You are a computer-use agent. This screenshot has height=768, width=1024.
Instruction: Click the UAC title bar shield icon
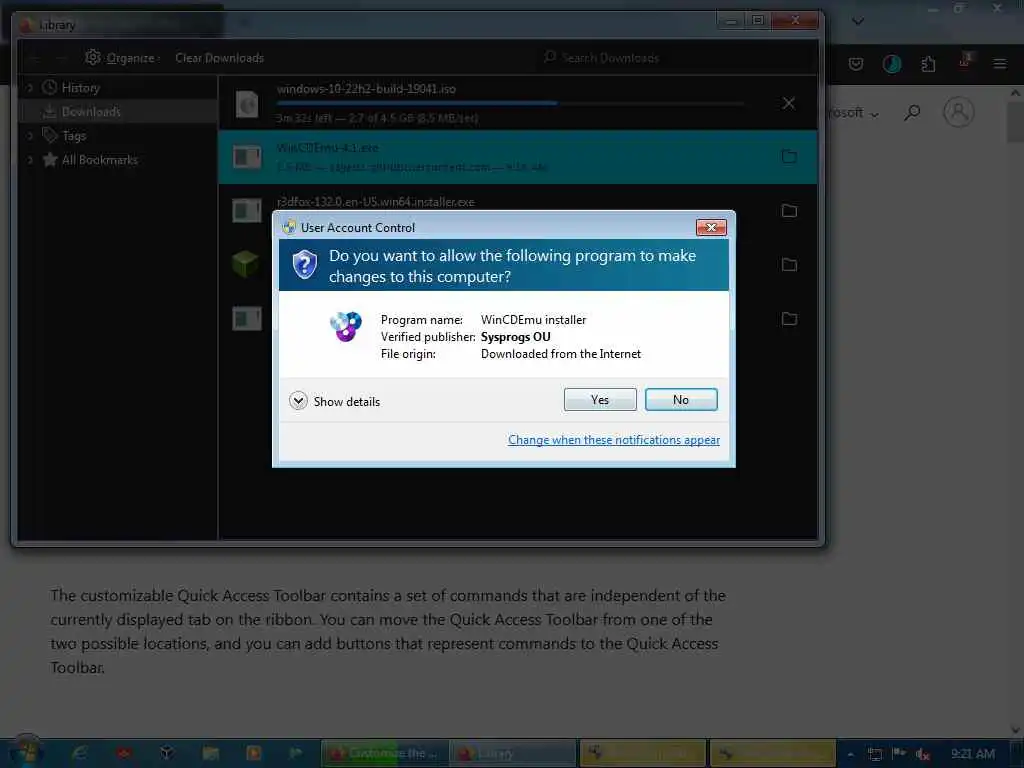click(x=289, y=227)
